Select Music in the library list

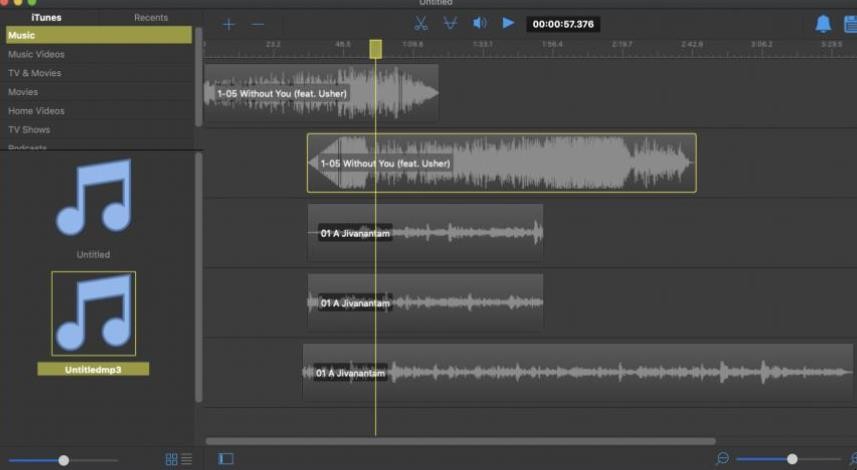tap(99, 35)
